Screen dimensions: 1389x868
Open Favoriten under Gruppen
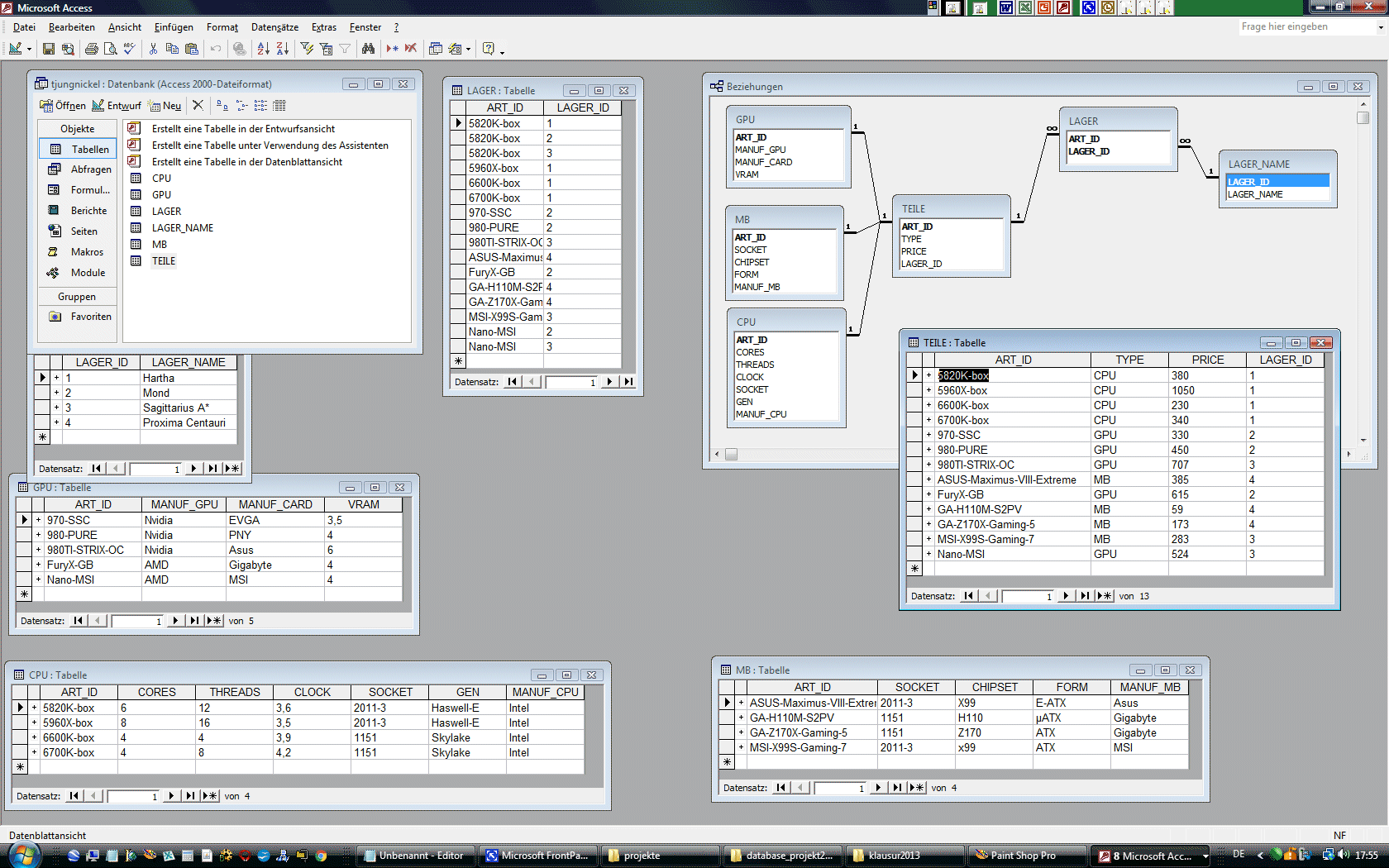point(79,316)
